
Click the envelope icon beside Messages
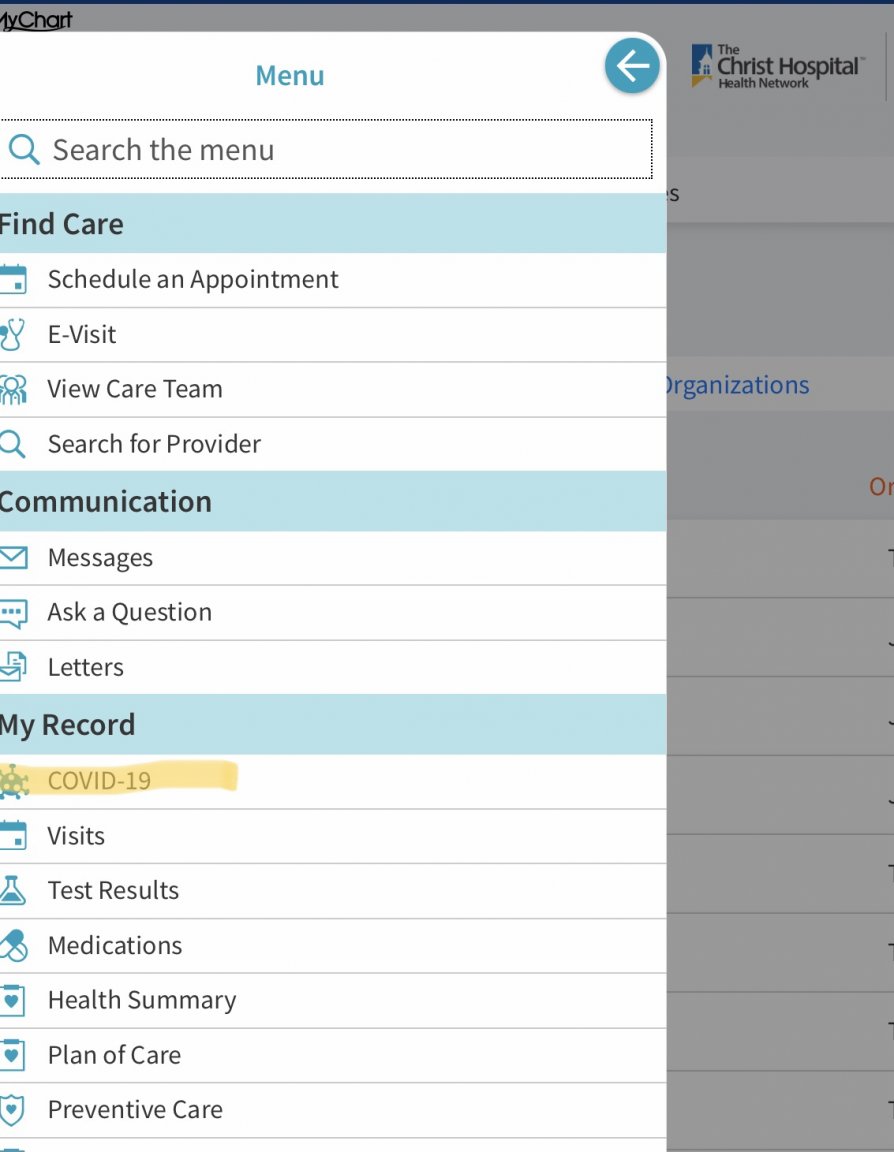click(13, 558)
